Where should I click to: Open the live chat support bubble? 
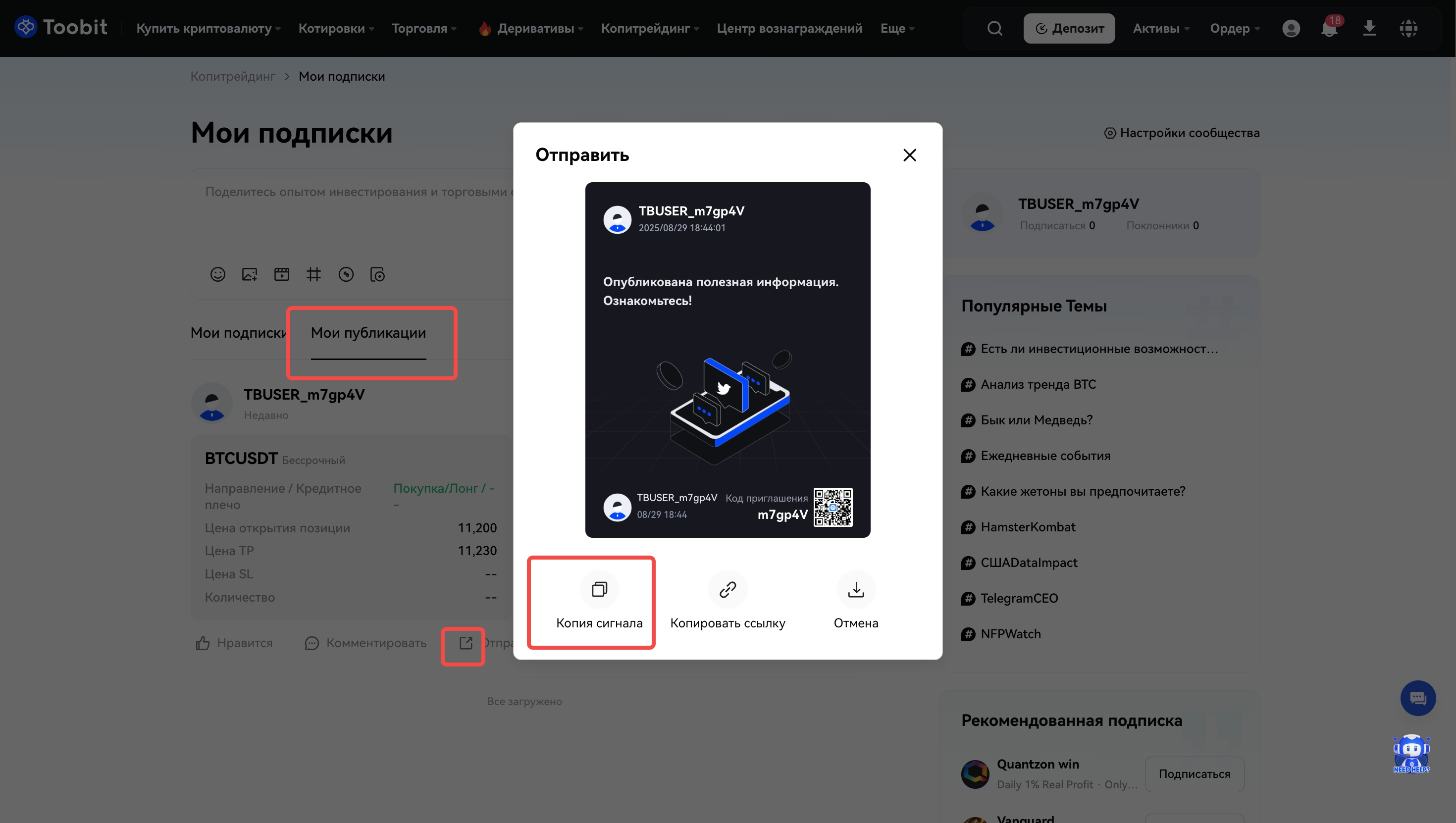[1417, 698]
